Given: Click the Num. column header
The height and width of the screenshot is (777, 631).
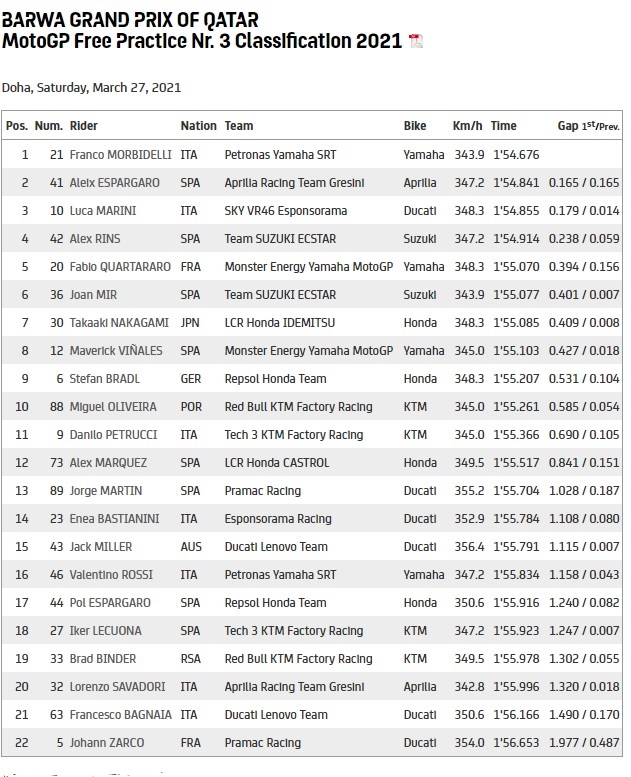Looking at the screenshot, I should (49, 126).
